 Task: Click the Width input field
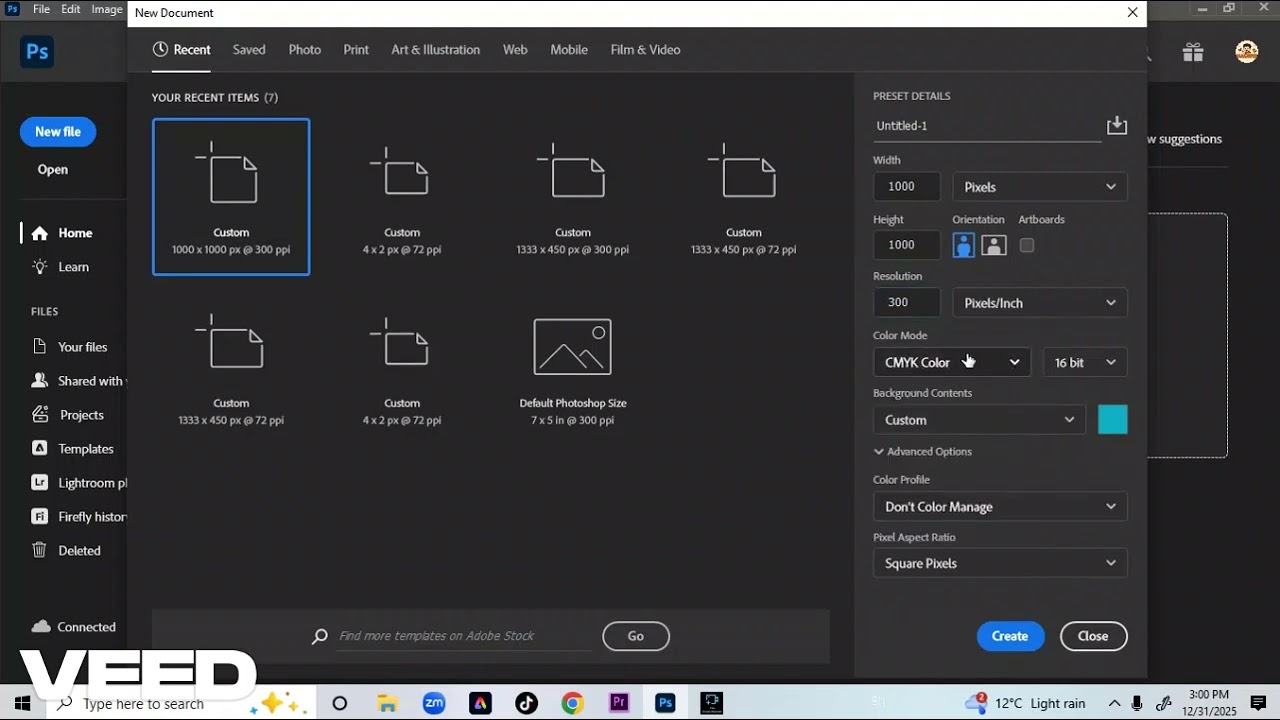(x=907, y=187)
